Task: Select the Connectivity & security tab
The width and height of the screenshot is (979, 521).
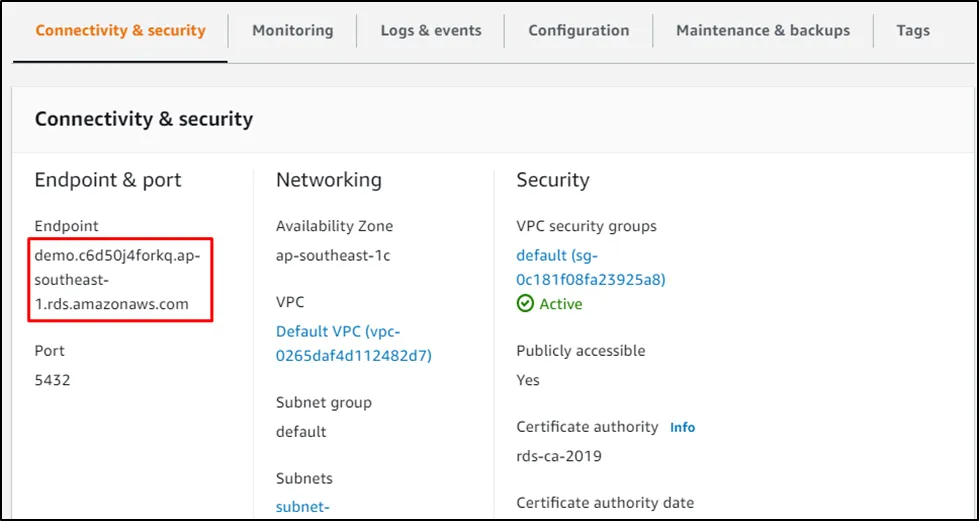Action: (120, 30)
